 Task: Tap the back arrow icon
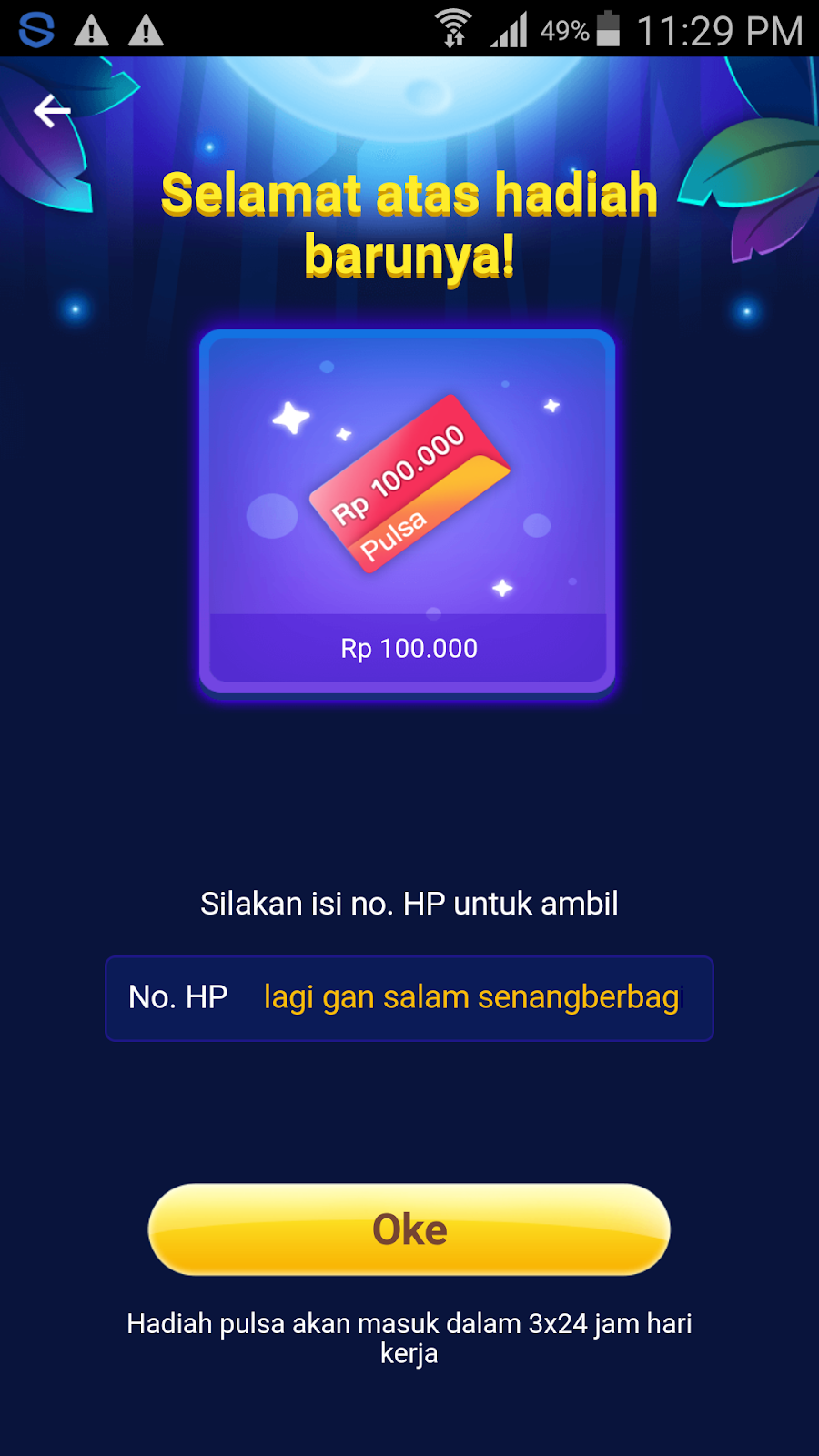(52, 111)
